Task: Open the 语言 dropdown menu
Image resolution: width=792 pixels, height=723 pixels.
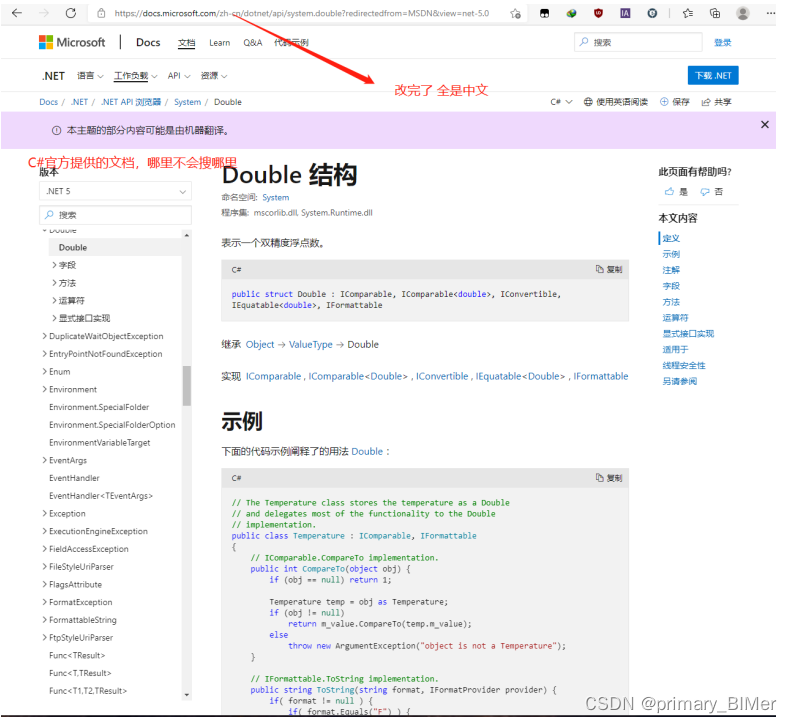Action: tap(90, 76)
